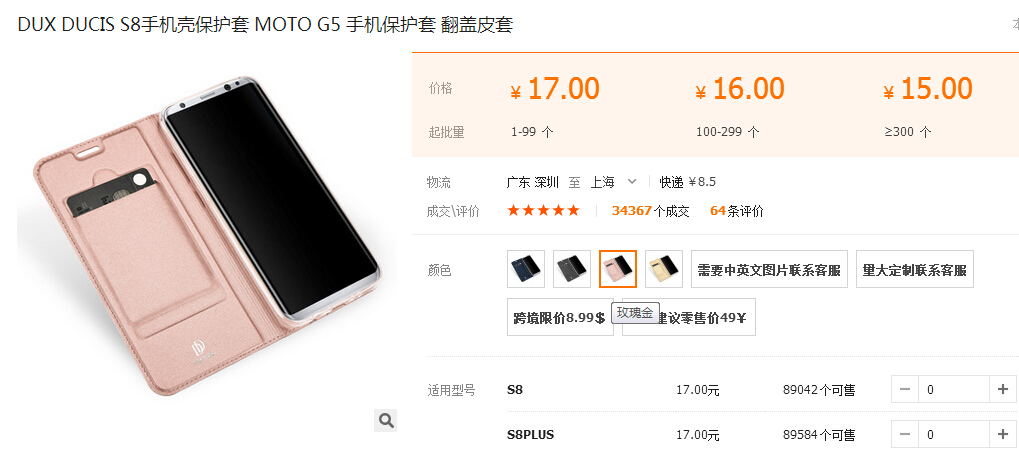Click the five-star rating
The width and height of the screenshot is (1019, 451).
tap(543, 211)
